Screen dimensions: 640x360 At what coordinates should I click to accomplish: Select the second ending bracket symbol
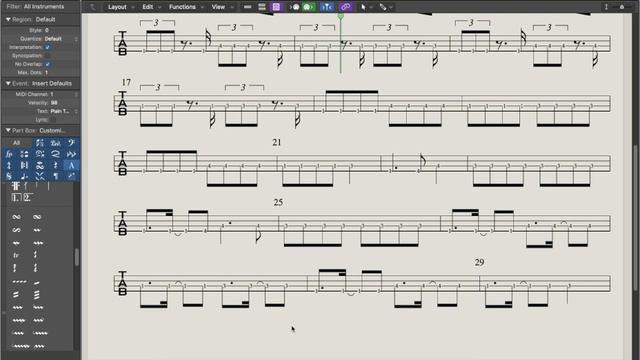click(x=27, y=198)
